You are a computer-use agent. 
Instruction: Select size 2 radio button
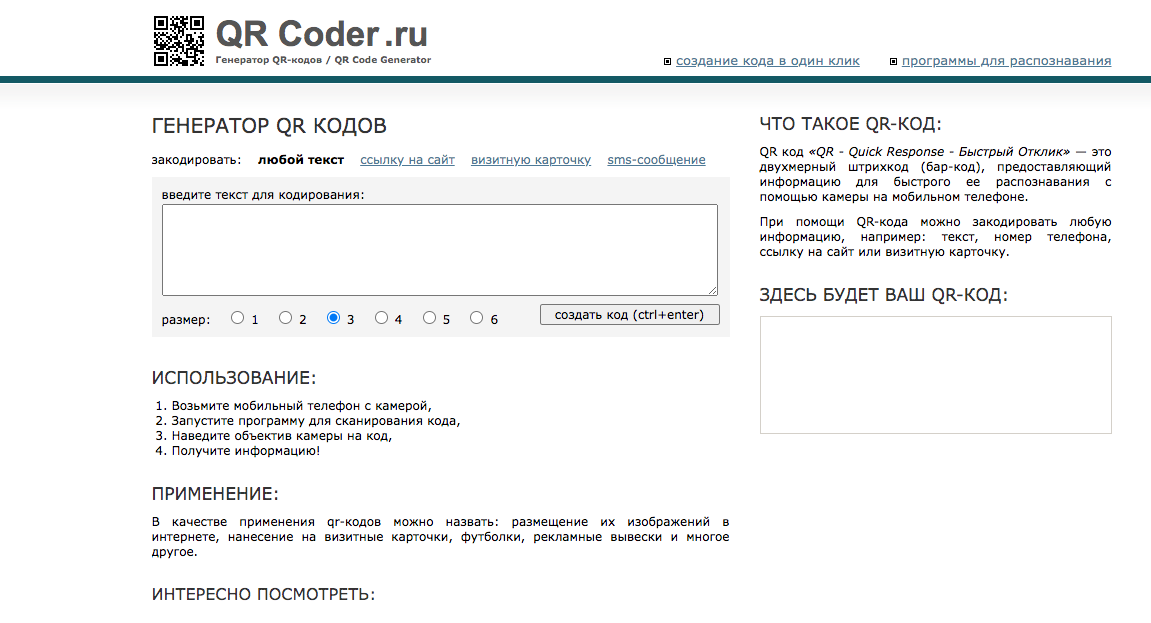286,318
